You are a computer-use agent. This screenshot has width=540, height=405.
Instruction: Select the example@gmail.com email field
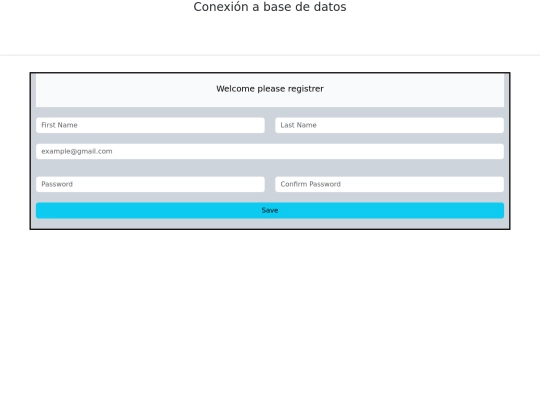coord(270,152)
